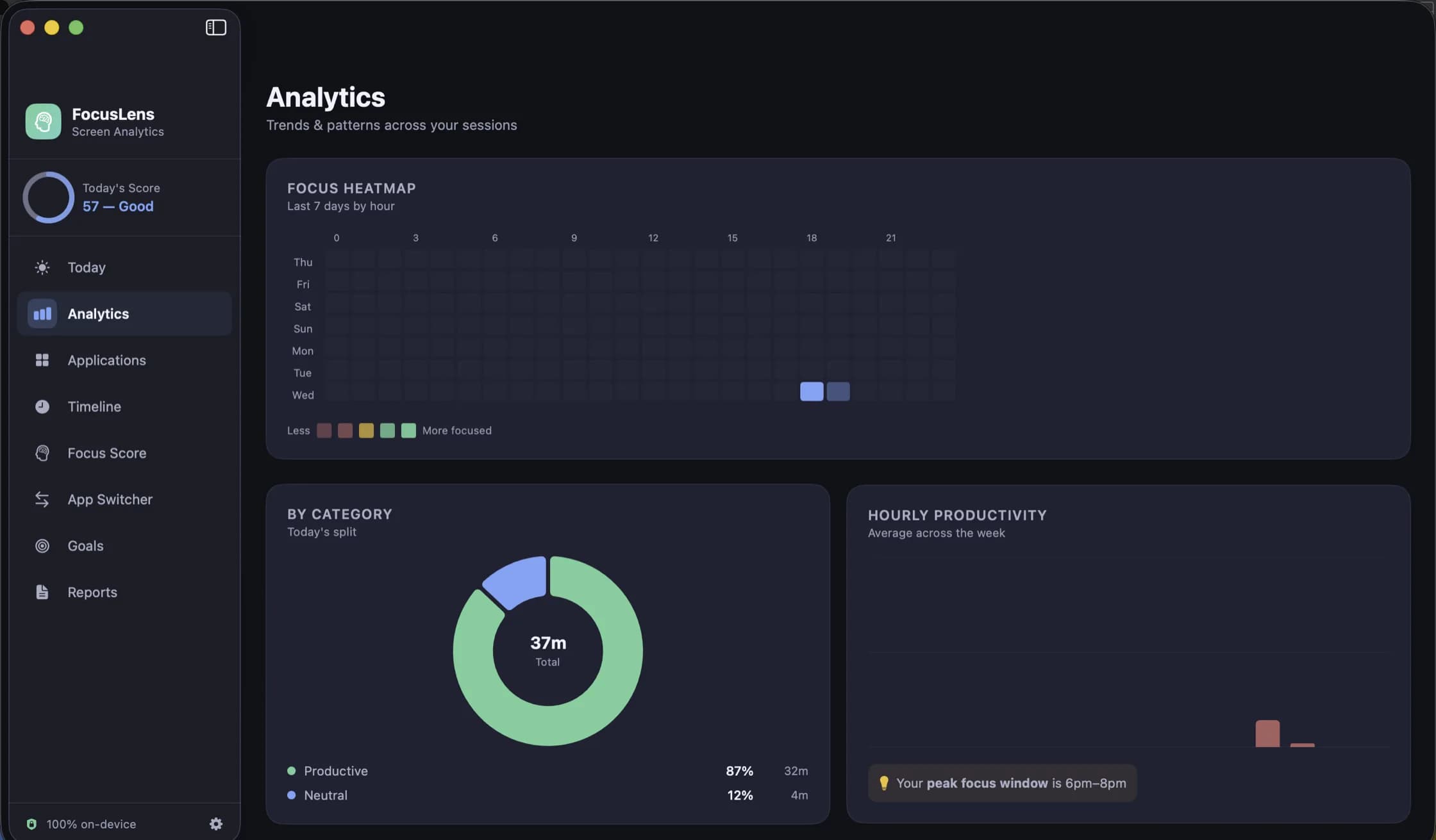
Task: Click the yellow heatmap legend swatch
Action: pos(366,431)
